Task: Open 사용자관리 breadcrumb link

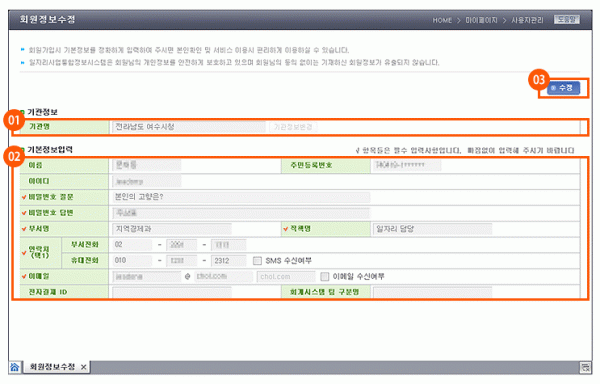Action: [527, 20]
